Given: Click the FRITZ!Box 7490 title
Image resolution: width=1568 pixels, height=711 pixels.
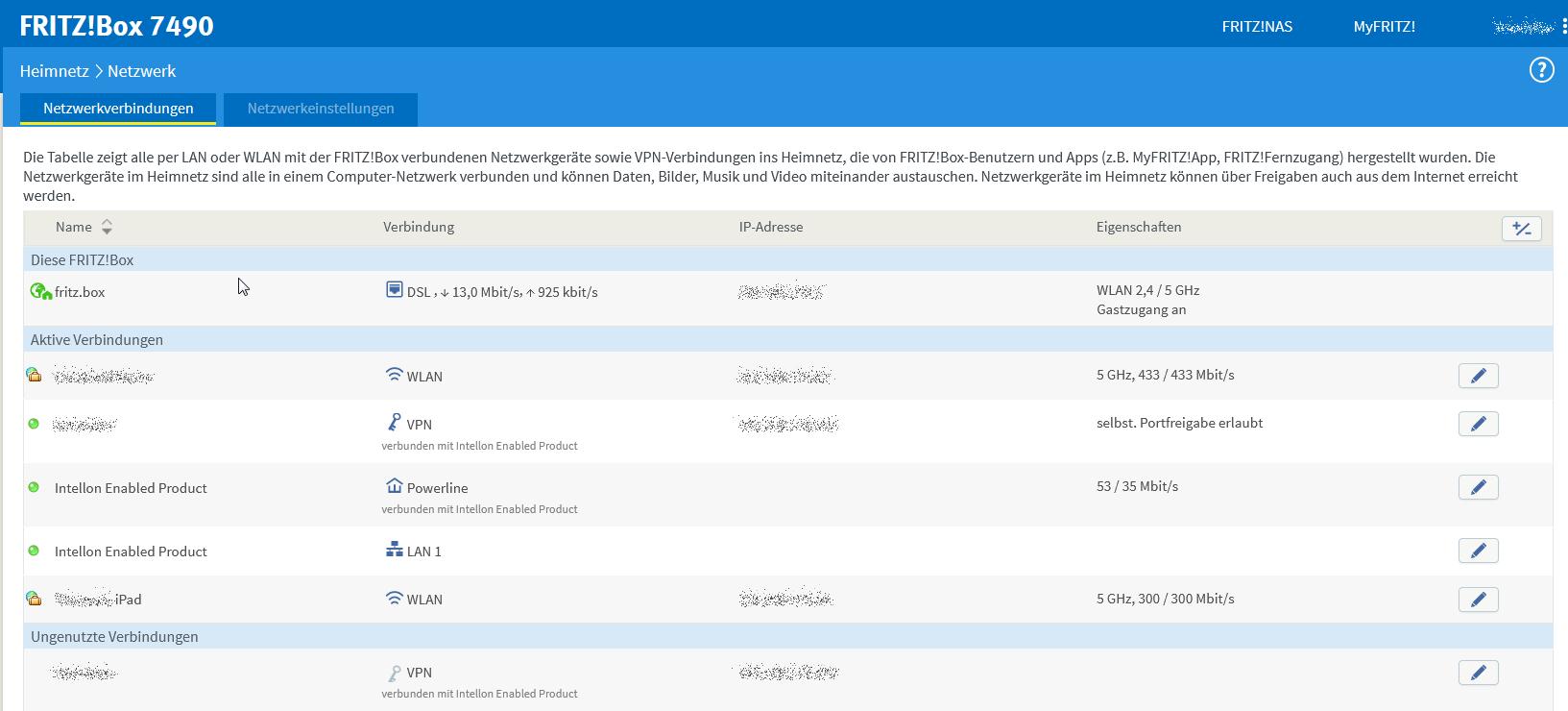Looking at the screenshot, I should 116,26.
